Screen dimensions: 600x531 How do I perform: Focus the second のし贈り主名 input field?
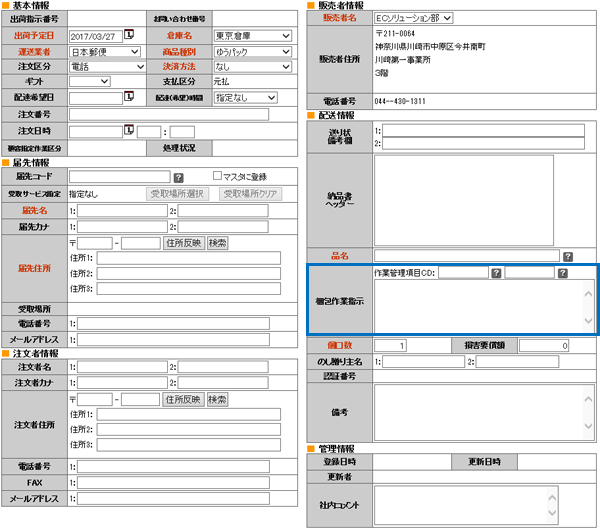pyautogui.click(x=517, y=362)
